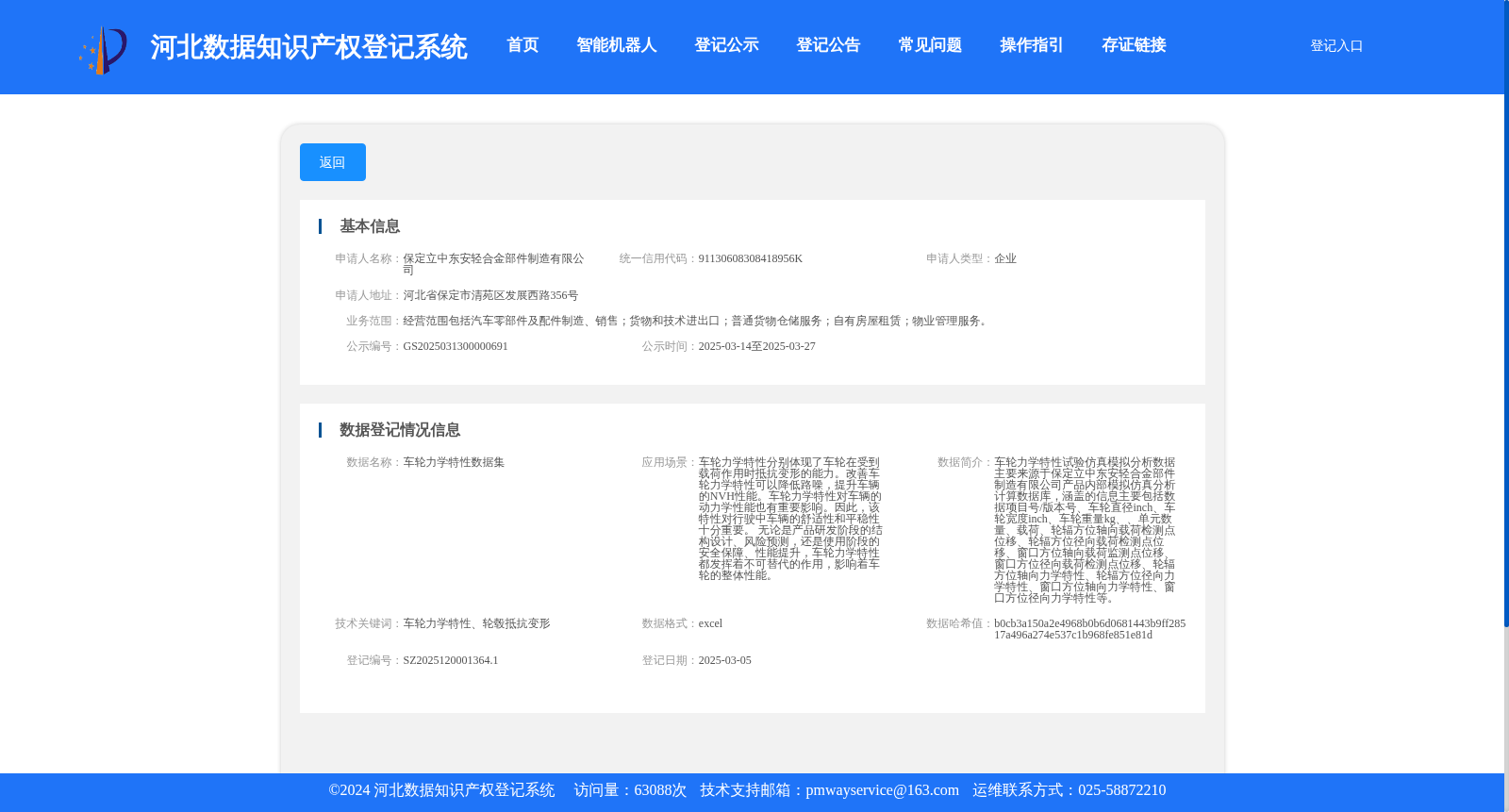Select the data hash value
The width and height of the screenshot is (1509, 812).
pyautogui.click(x=1089, y=629)
